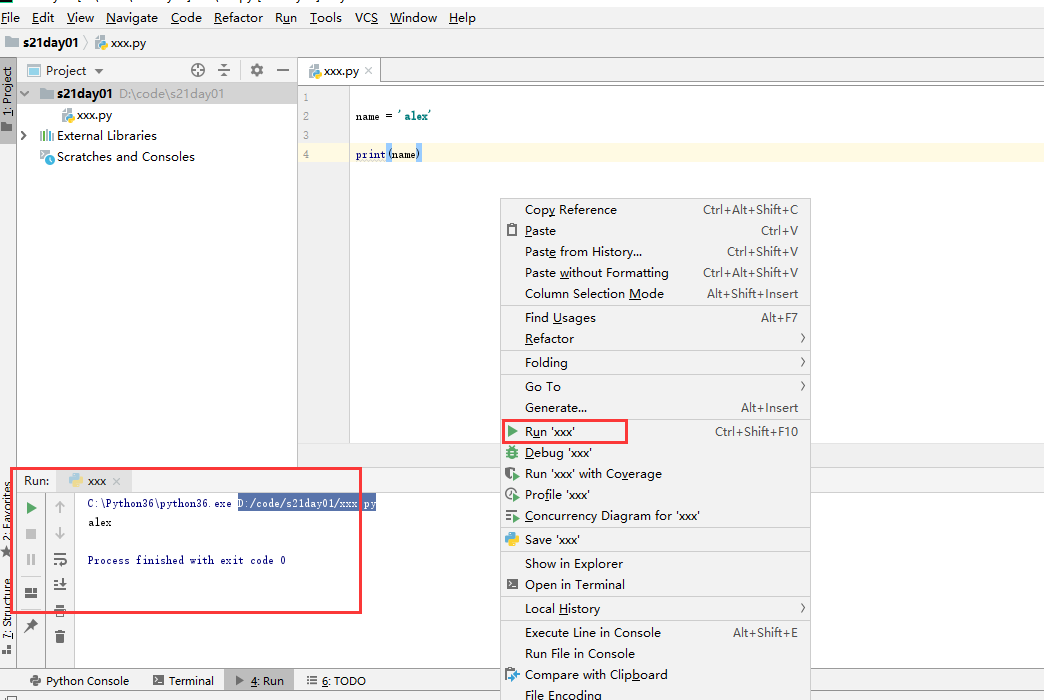Screen dimensions: 1044x700
Task: Open Project panel settings gear
Action: click(256, 70)
